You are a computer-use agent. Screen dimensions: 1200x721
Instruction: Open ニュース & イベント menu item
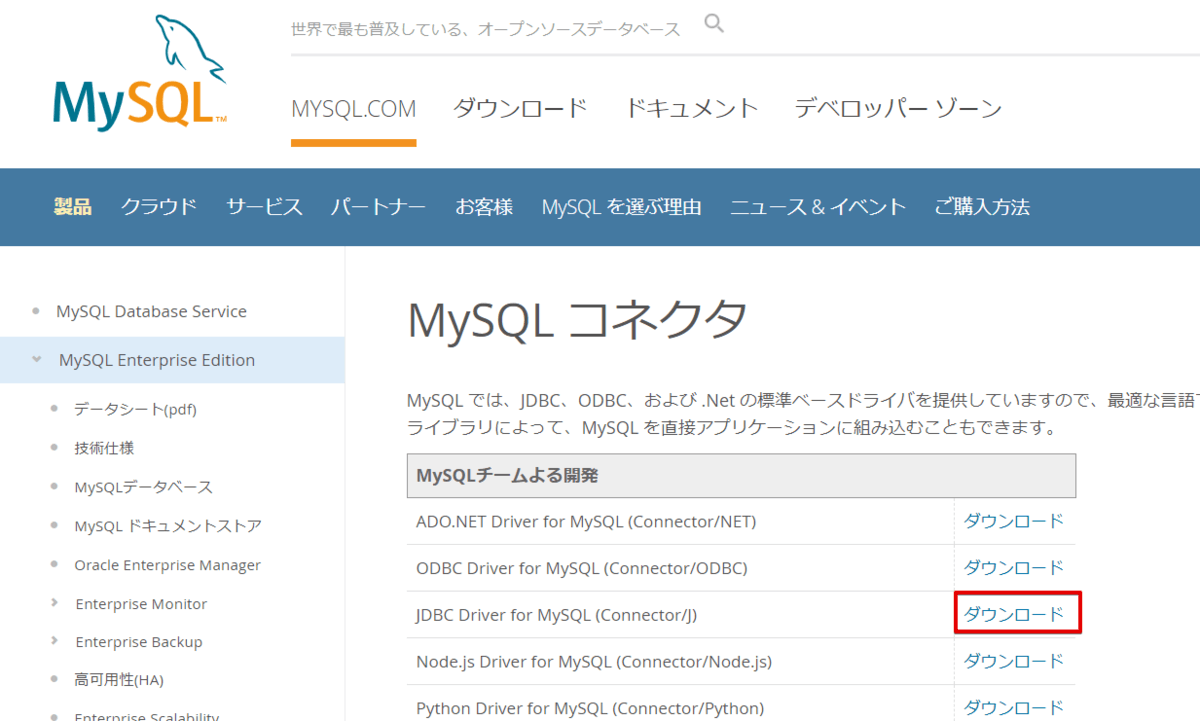[818, 207]
